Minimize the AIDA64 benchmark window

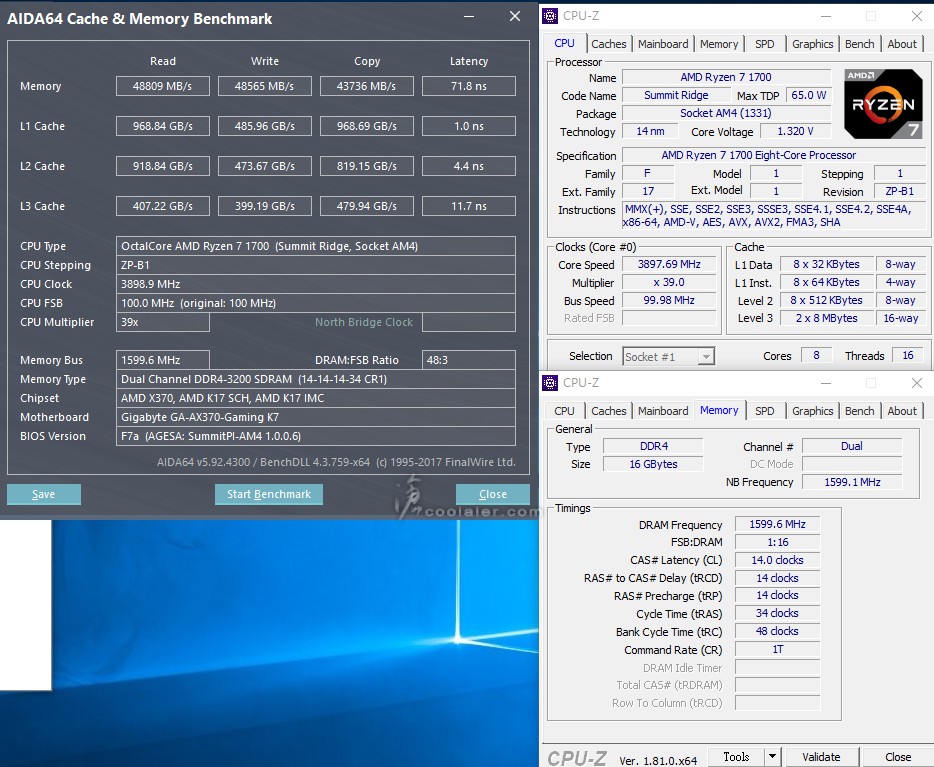pyautogui.click(x=469, y=17)
